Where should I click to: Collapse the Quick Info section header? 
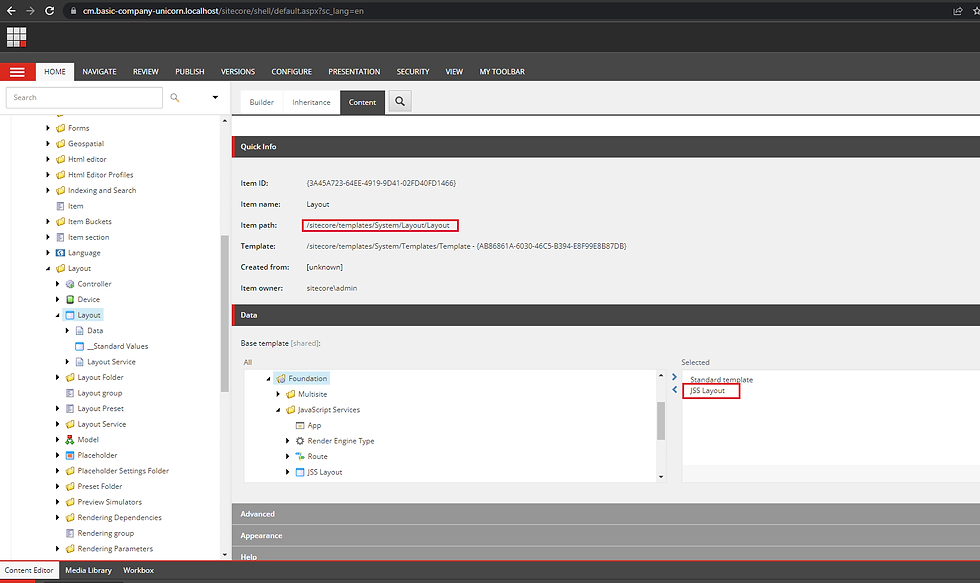606,147
